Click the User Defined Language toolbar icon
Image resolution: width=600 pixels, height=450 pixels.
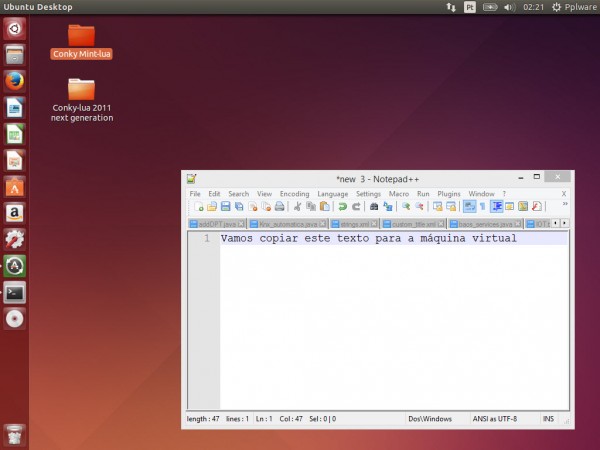tap(509, 207)
